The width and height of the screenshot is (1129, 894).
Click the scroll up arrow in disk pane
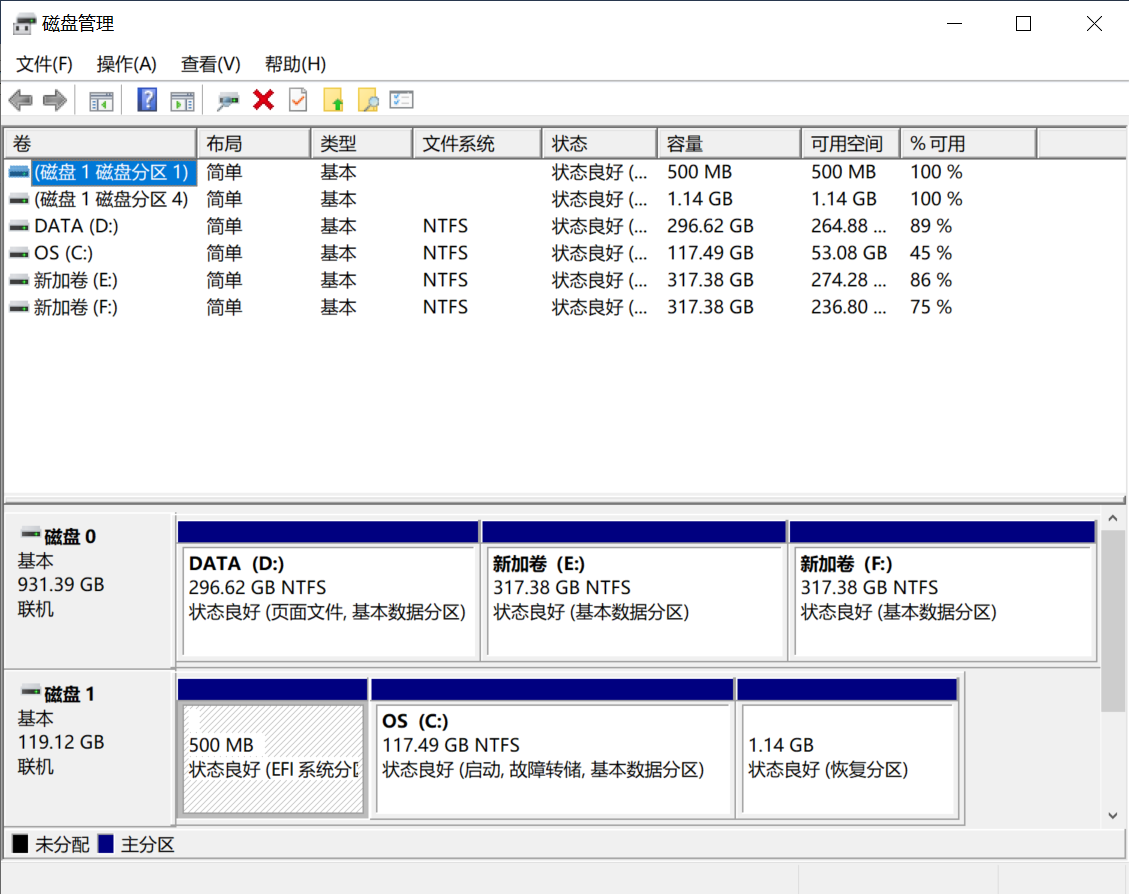click(1112, 519)
